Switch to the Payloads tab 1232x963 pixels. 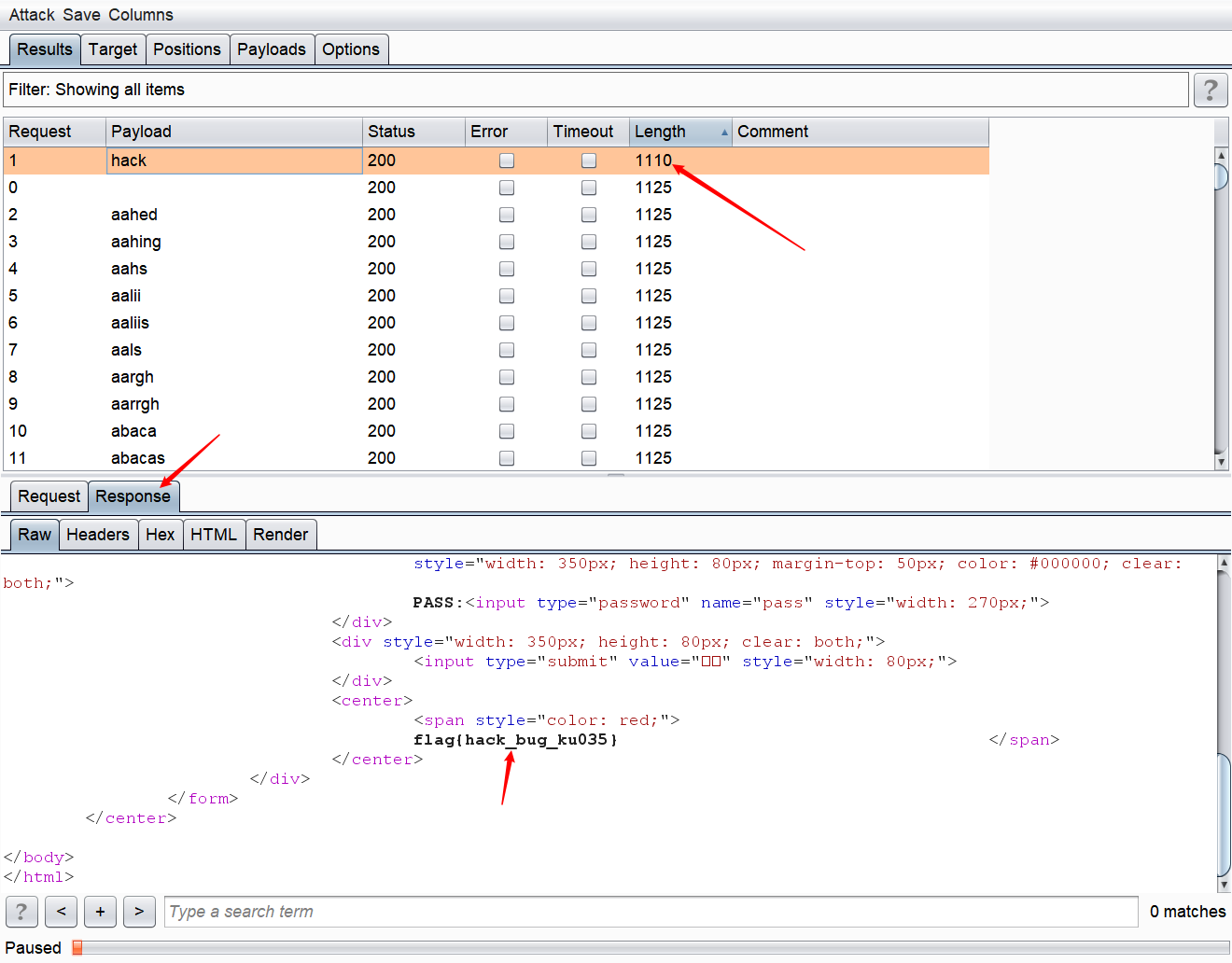click(x=271, y=49)
